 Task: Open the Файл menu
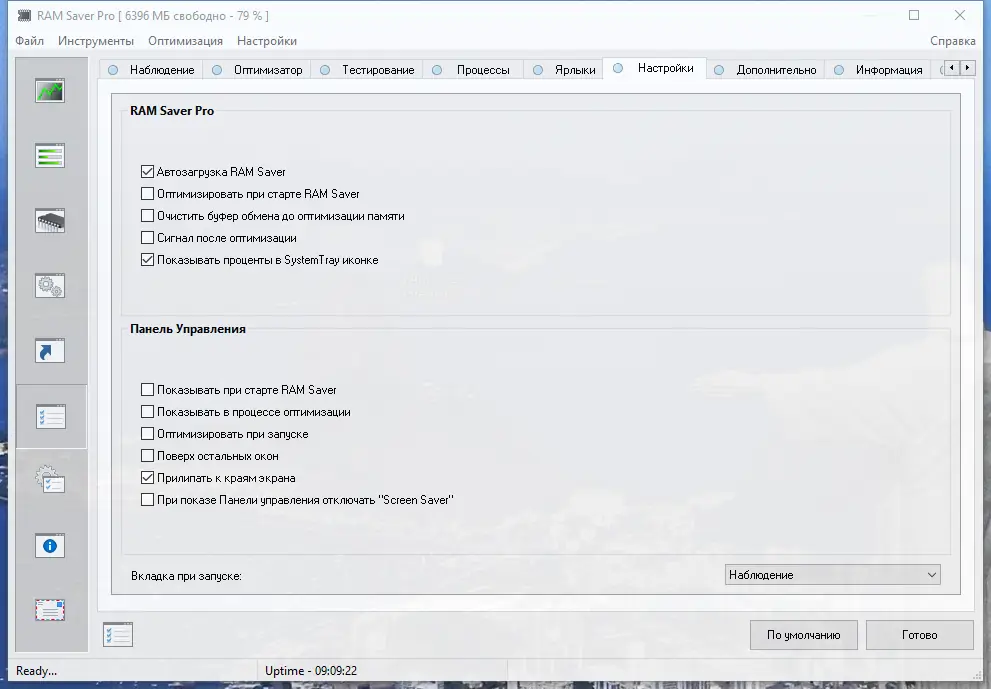(x=30, y=40)
